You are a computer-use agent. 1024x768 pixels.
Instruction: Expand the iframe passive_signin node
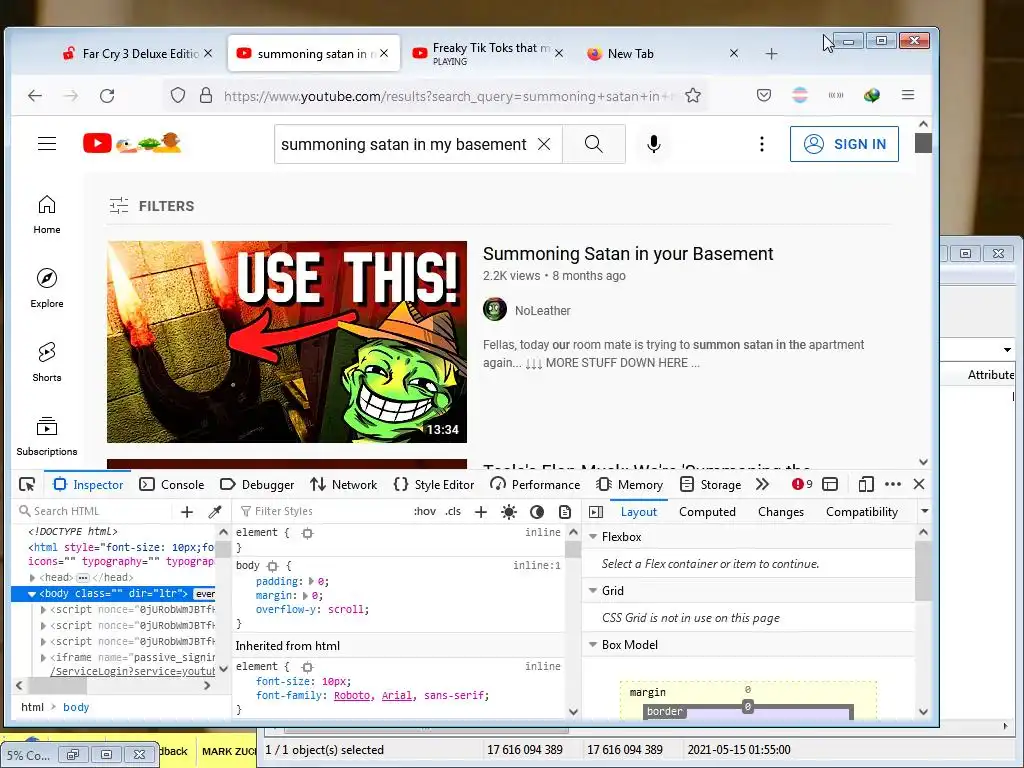click(x=44, y=658)
